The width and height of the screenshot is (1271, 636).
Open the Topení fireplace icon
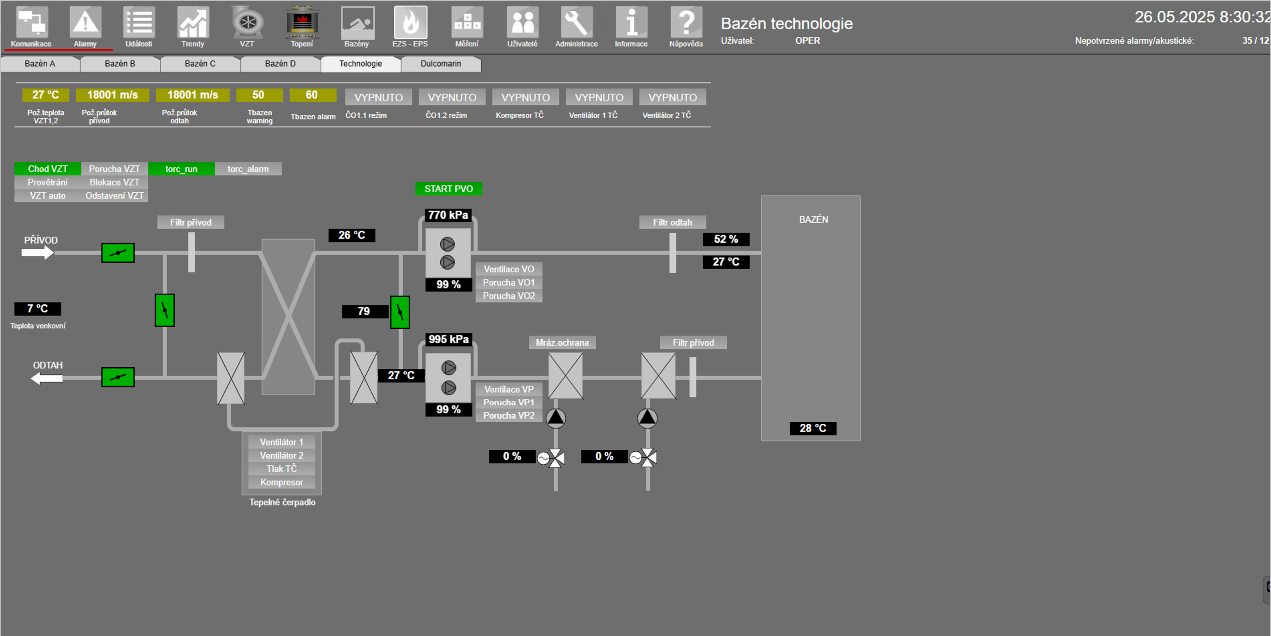pyautogui.click(x=301, y=22)
